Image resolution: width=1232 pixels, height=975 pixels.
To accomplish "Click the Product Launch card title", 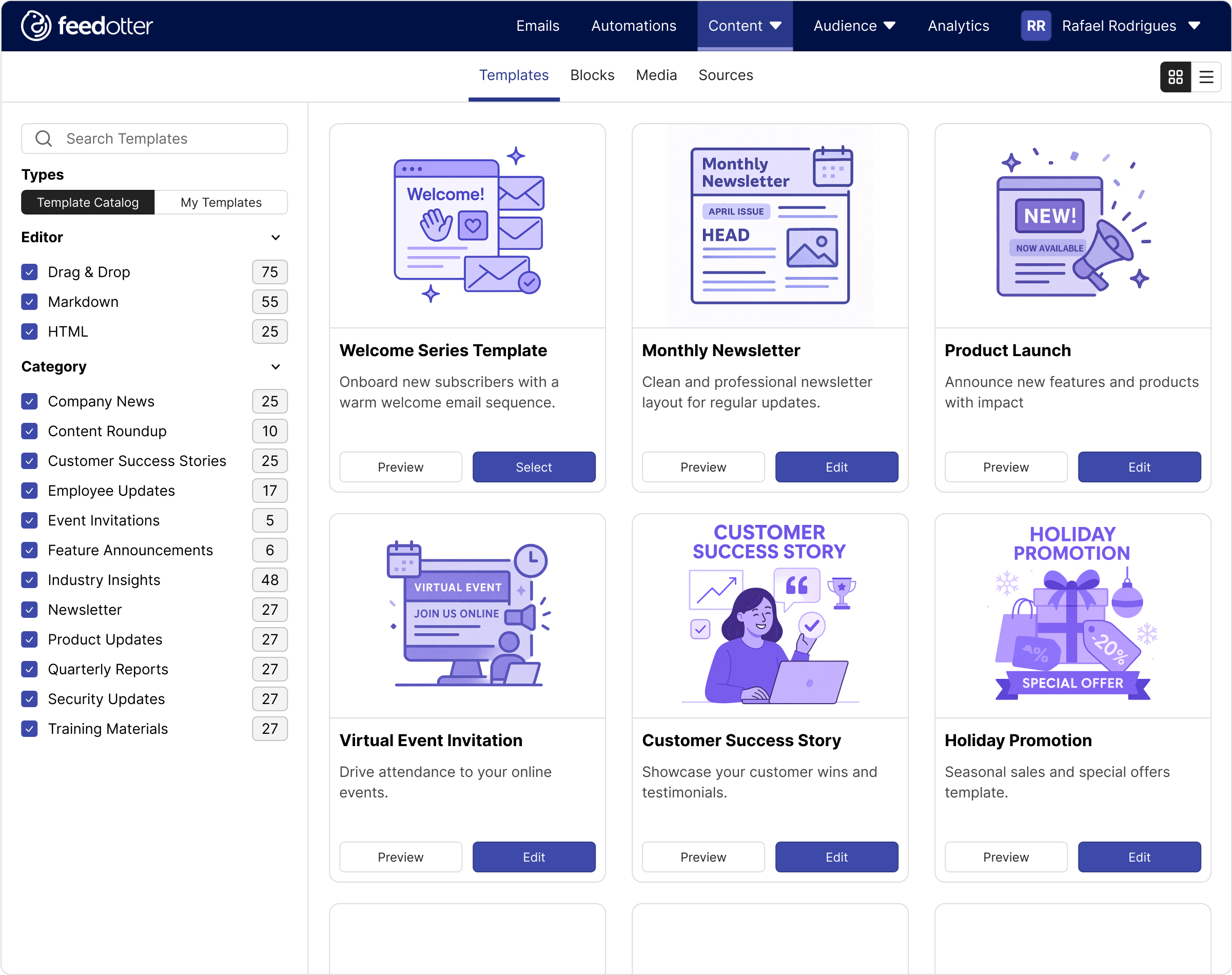I will [x=1008, y=350].
